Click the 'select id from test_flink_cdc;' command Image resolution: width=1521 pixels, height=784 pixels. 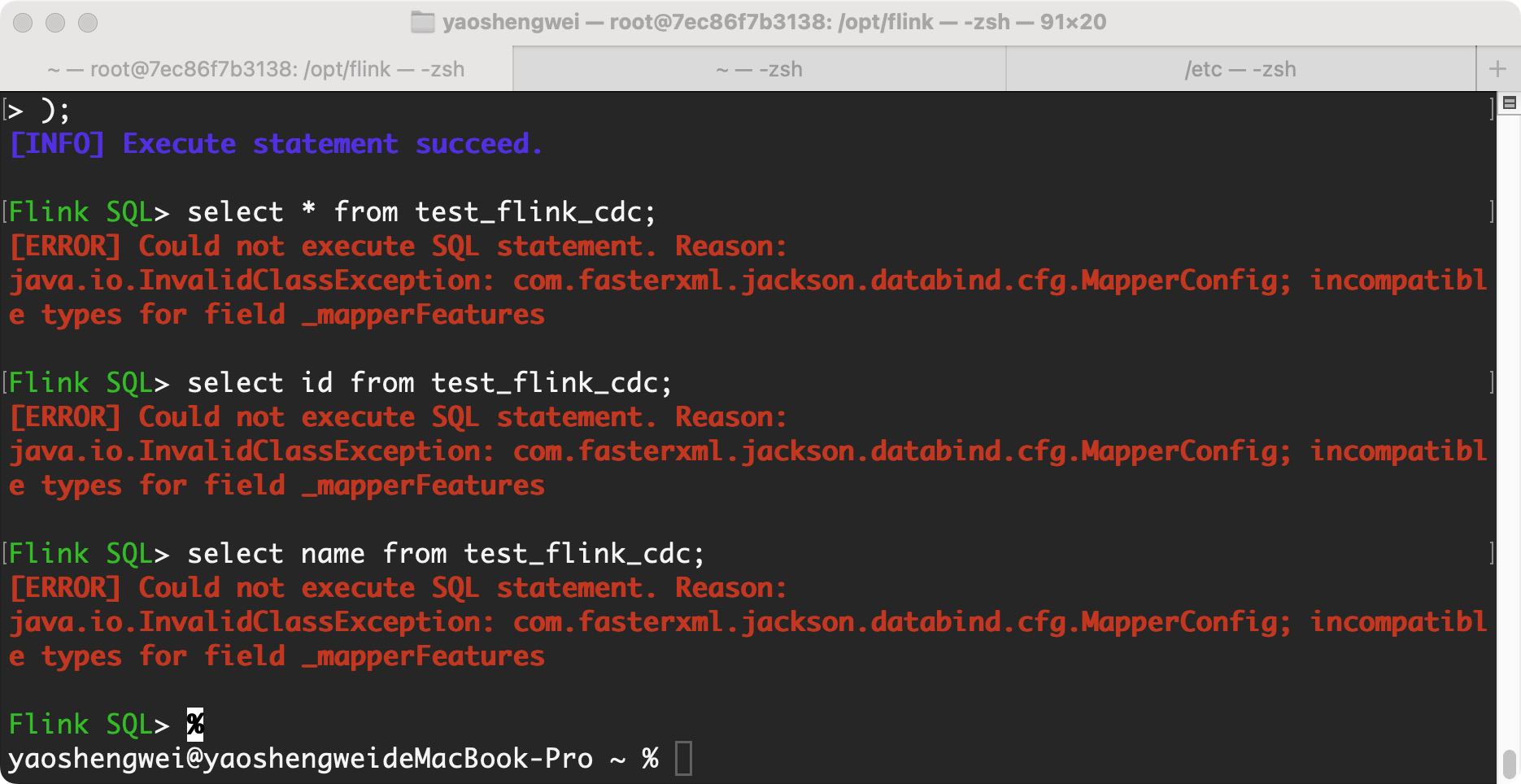click(x=429, y=383)
